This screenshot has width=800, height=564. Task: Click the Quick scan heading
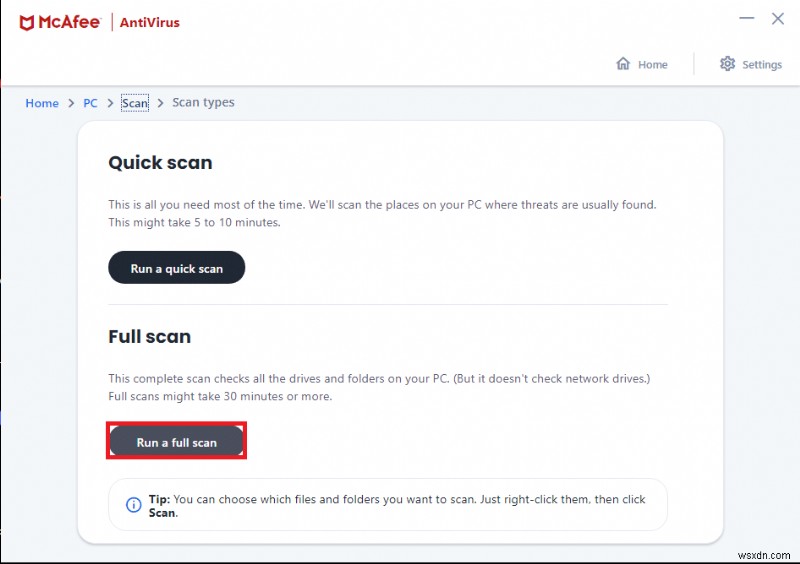coord(160,163)
